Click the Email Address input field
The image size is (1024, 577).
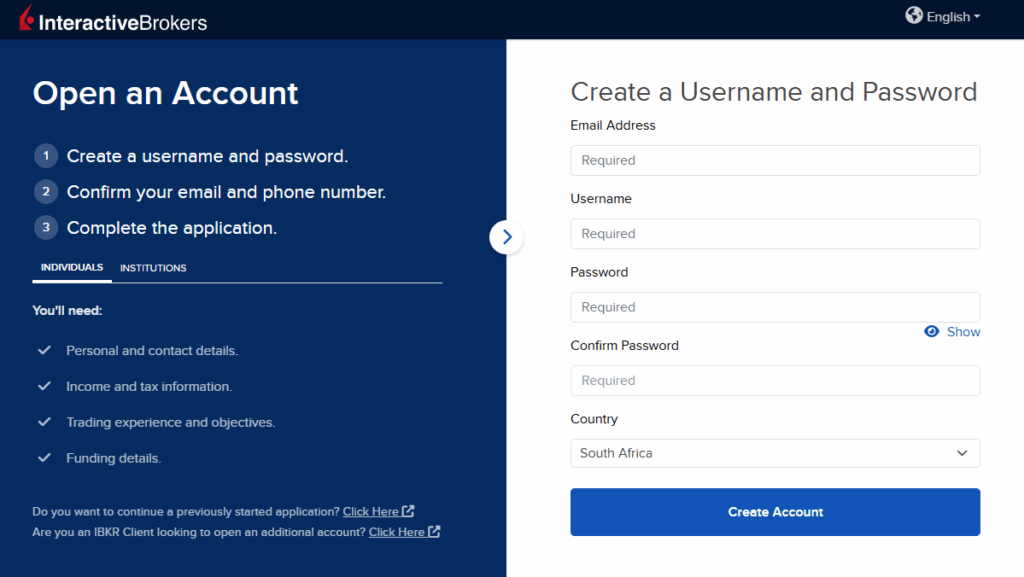775,160
